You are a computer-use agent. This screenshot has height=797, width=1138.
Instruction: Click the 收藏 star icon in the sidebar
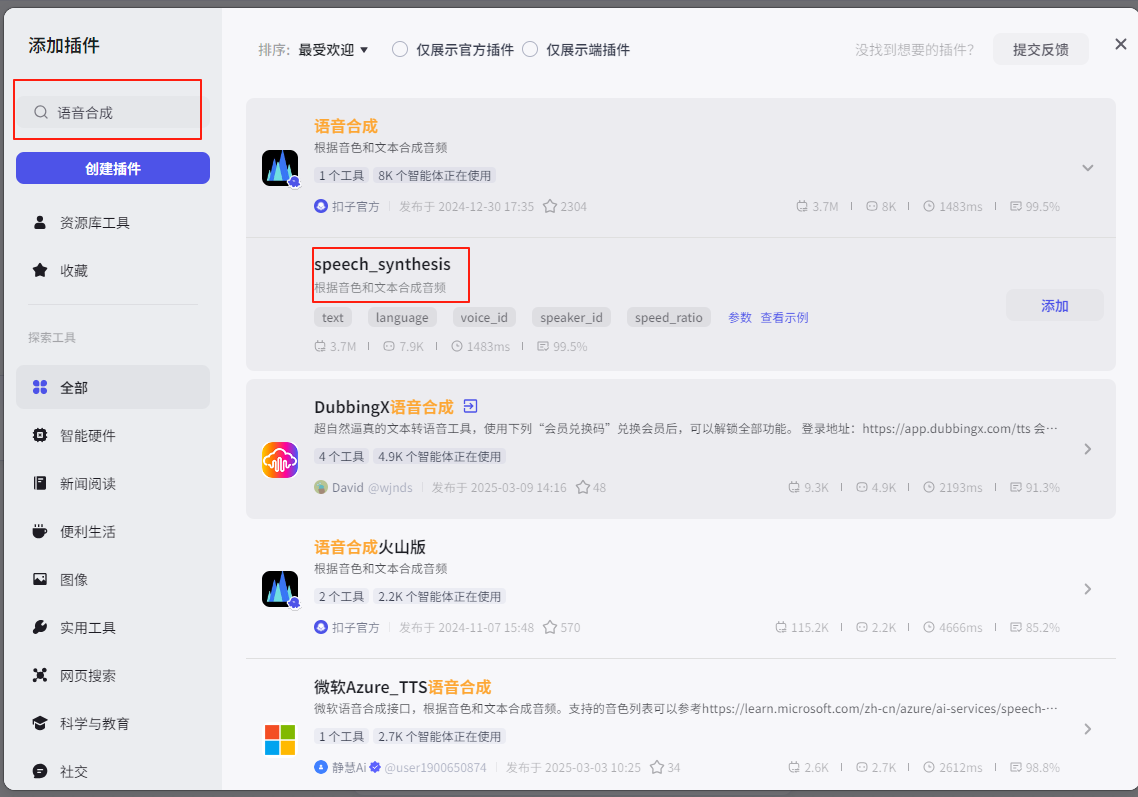40,270
